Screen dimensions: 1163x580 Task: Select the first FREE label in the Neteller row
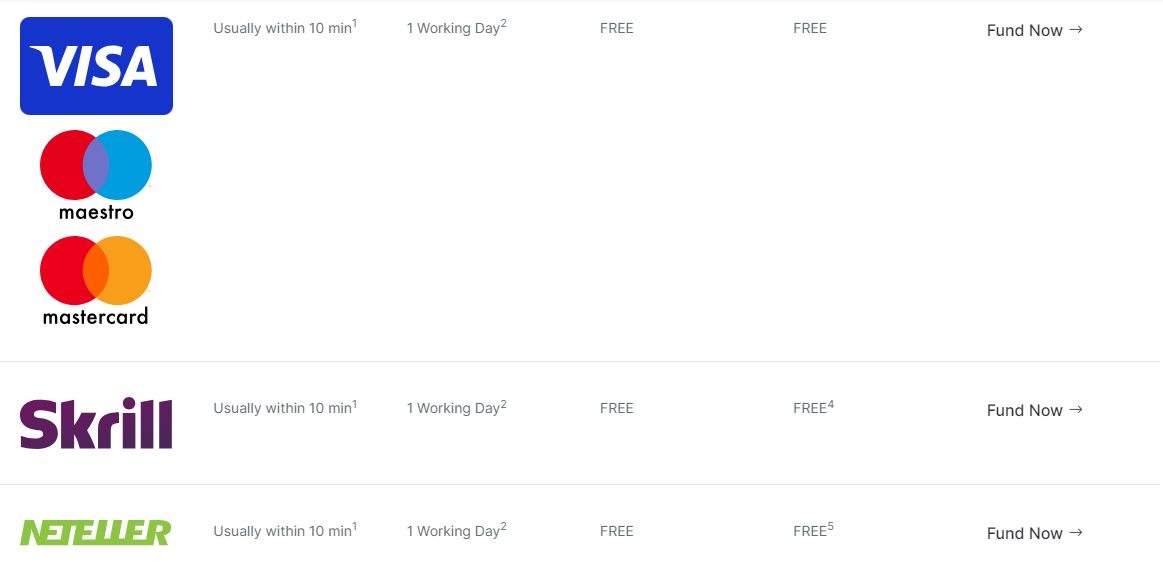[616, 531]
